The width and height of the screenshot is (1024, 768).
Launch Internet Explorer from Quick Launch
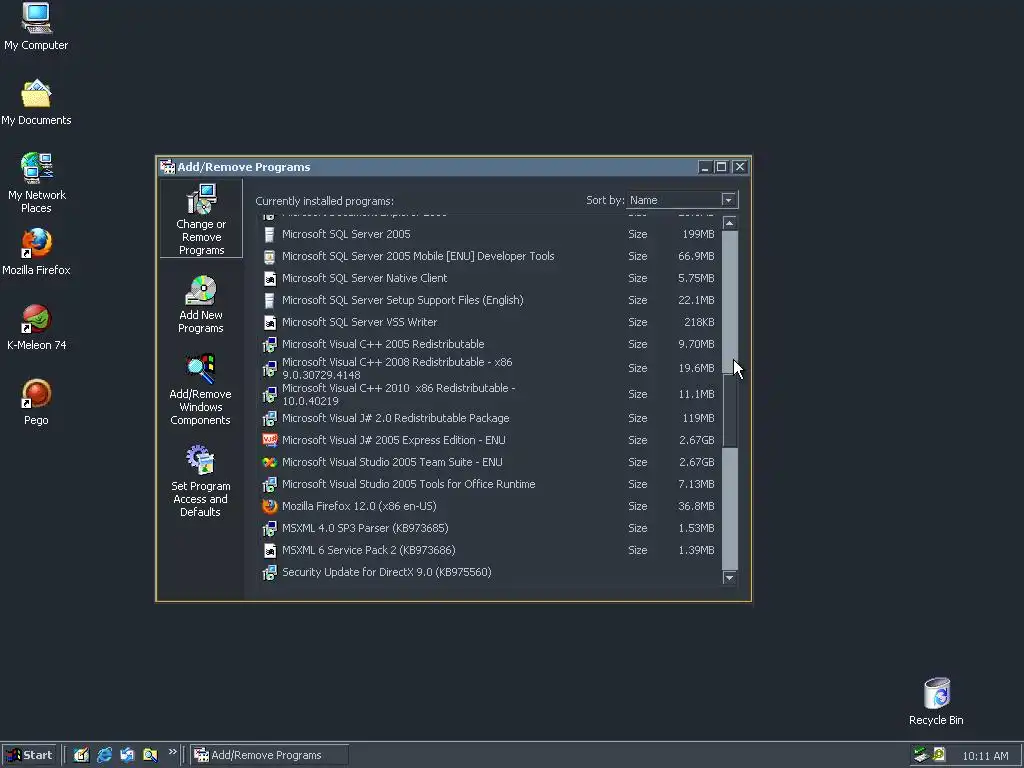[104, 755]
